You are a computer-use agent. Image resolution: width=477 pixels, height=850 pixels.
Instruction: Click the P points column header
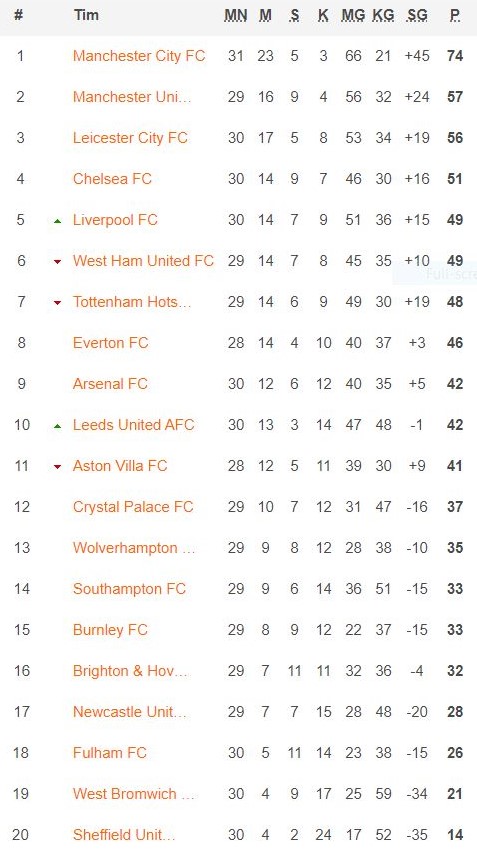[455, 16]
